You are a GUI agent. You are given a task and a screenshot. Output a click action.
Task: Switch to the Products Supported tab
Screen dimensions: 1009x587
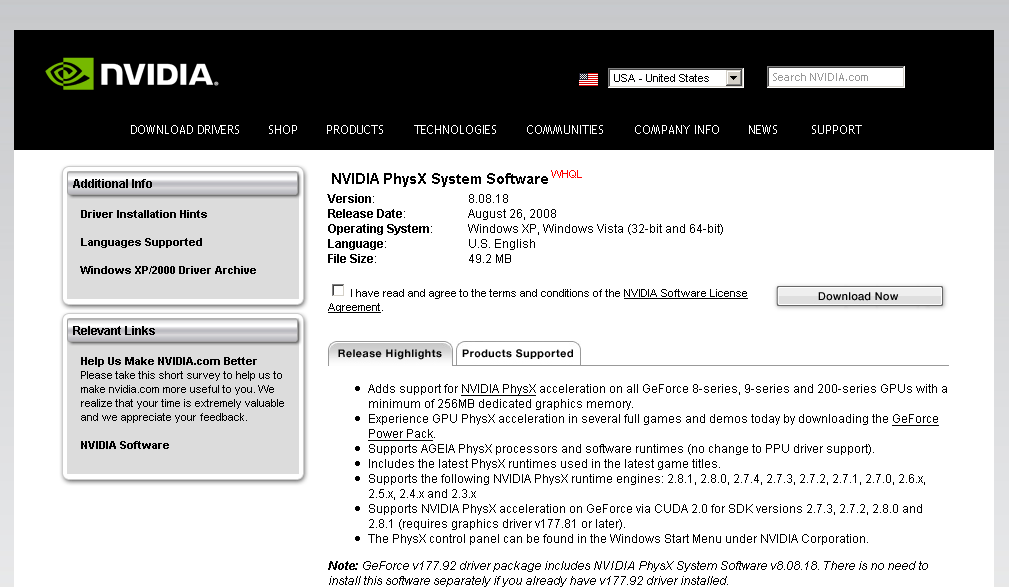pos(518,354)
